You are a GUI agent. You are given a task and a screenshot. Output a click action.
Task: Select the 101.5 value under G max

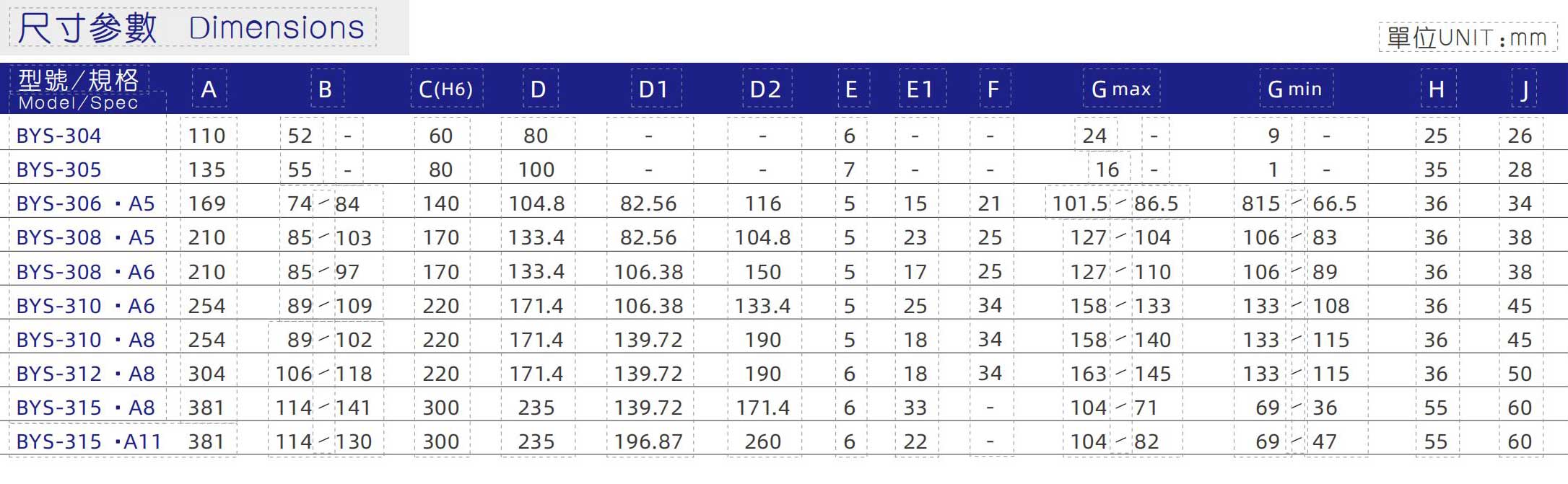click(1079, 203)
